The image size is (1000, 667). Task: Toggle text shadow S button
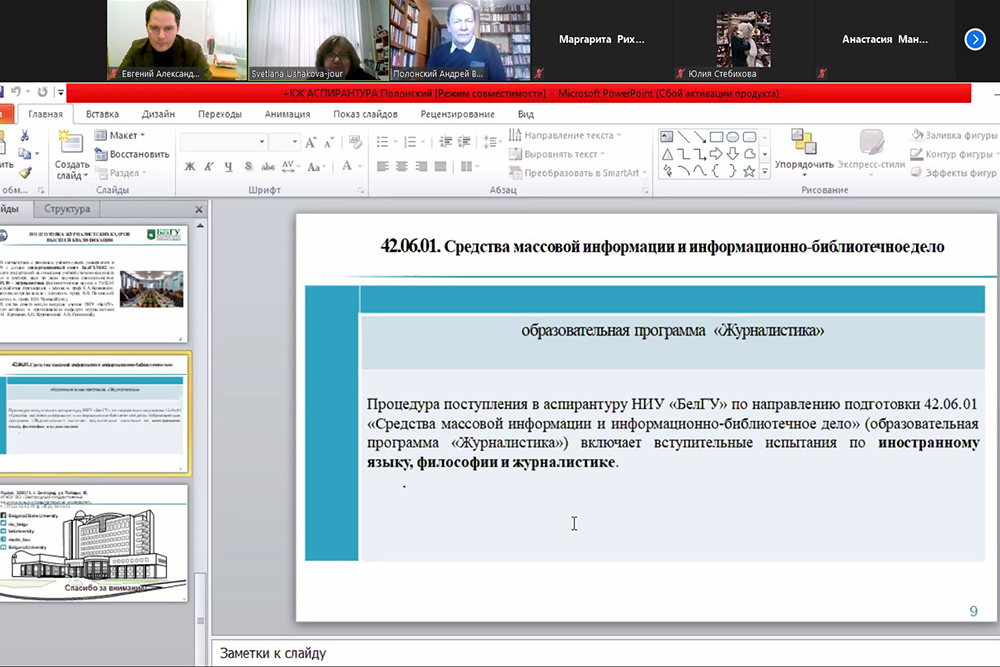[248, 167]
